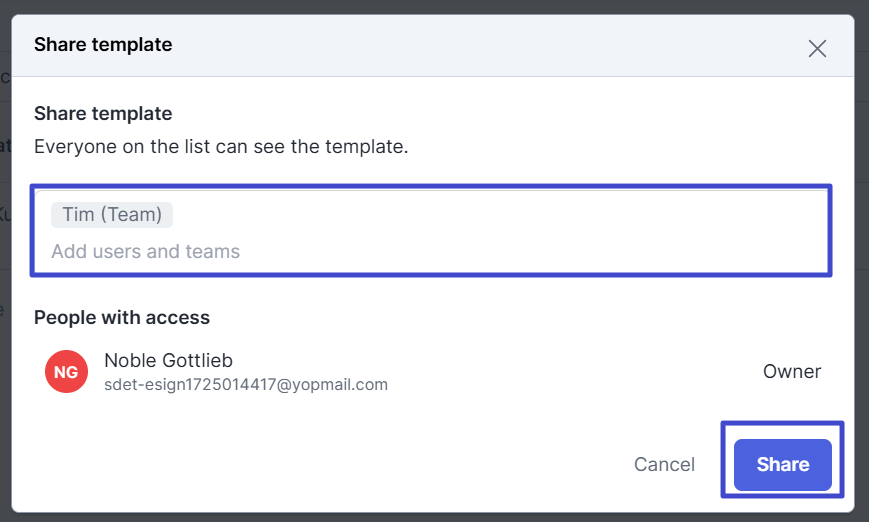Click the People with access heading

[x=122, y=318]
